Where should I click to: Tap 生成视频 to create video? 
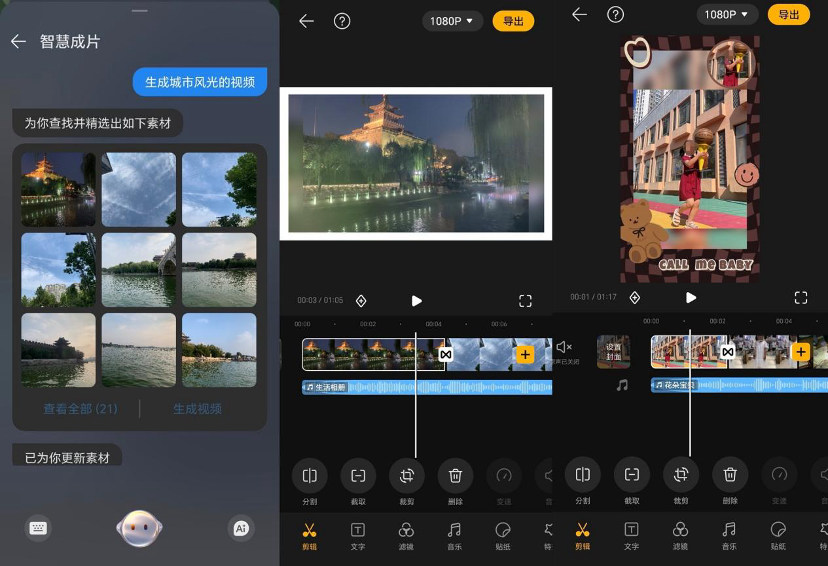coord(197,409)
